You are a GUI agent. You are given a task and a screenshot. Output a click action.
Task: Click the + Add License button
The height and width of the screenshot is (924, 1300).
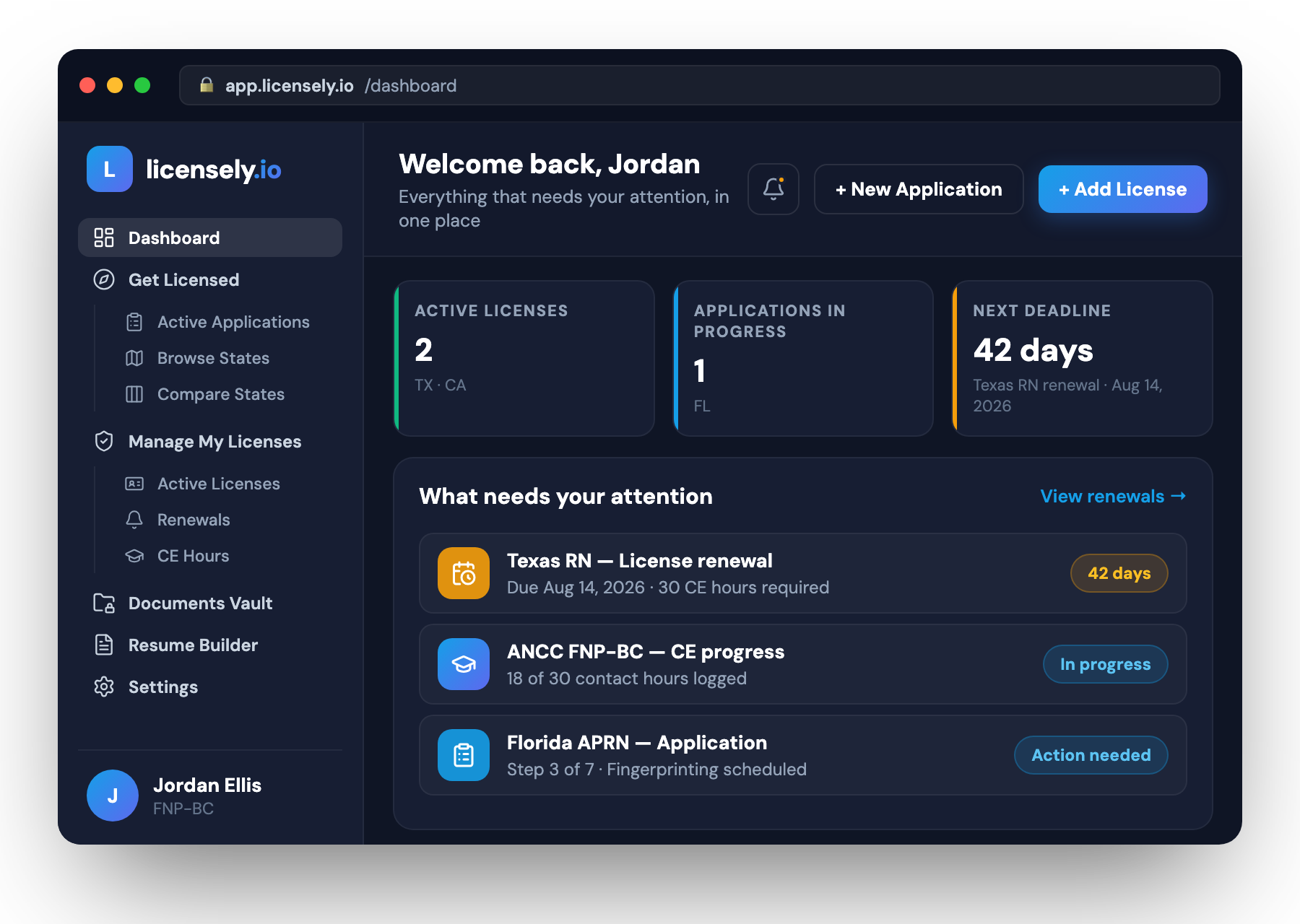coord(1123,189)
